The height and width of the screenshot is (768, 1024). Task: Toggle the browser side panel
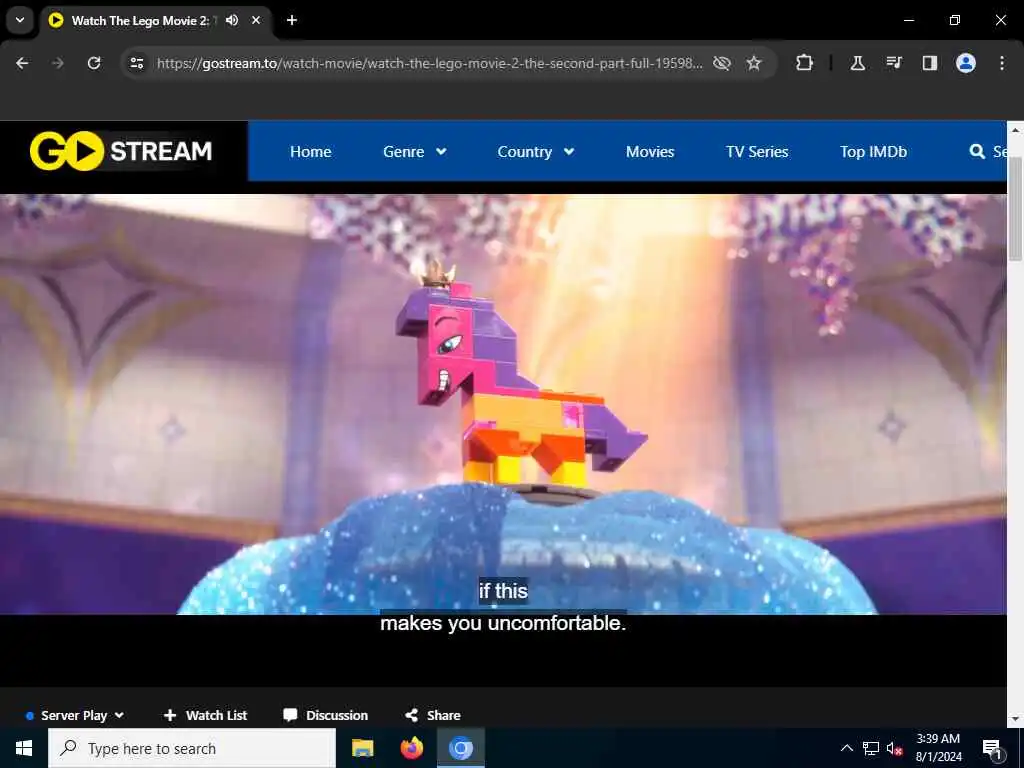click(x=929, y=63)
